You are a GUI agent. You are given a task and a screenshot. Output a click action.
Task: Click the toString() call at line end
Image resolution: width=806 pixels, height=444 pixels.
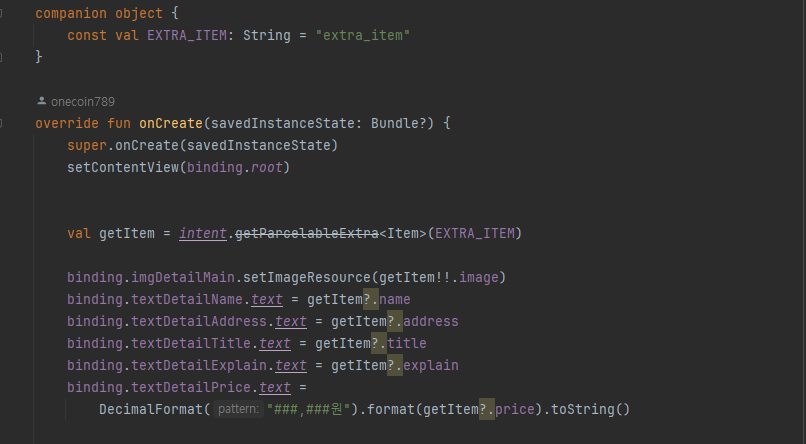[591, 410]
